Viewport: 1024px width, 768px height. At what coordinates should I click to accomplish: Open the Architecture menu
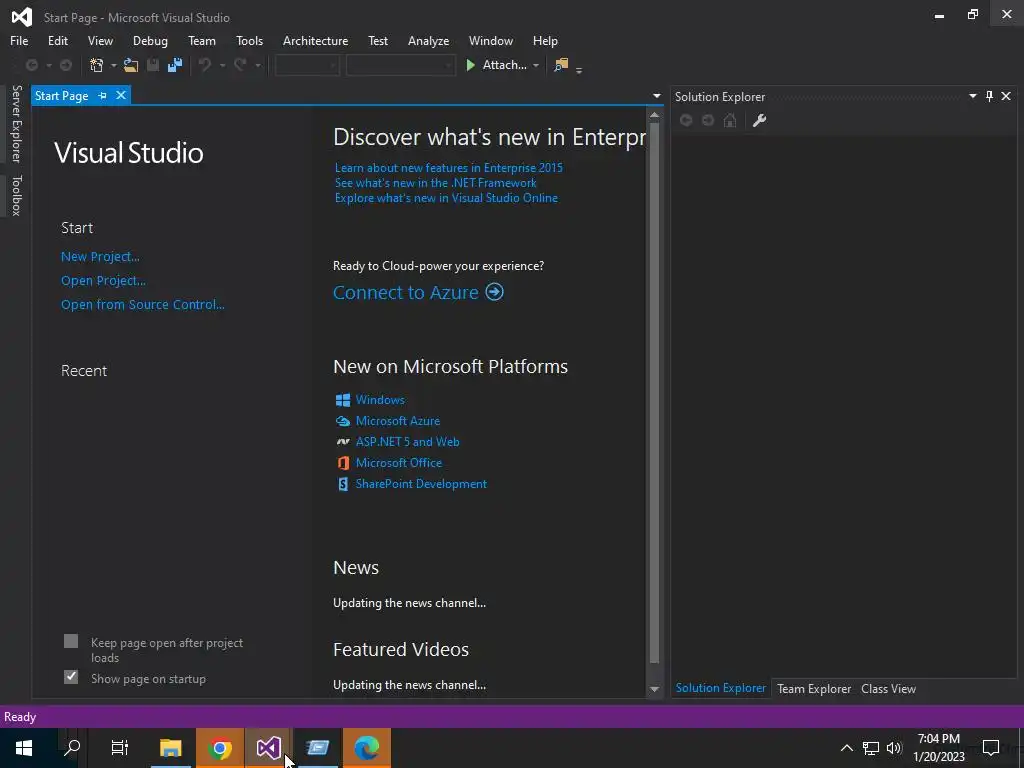[x=315, y=40]
